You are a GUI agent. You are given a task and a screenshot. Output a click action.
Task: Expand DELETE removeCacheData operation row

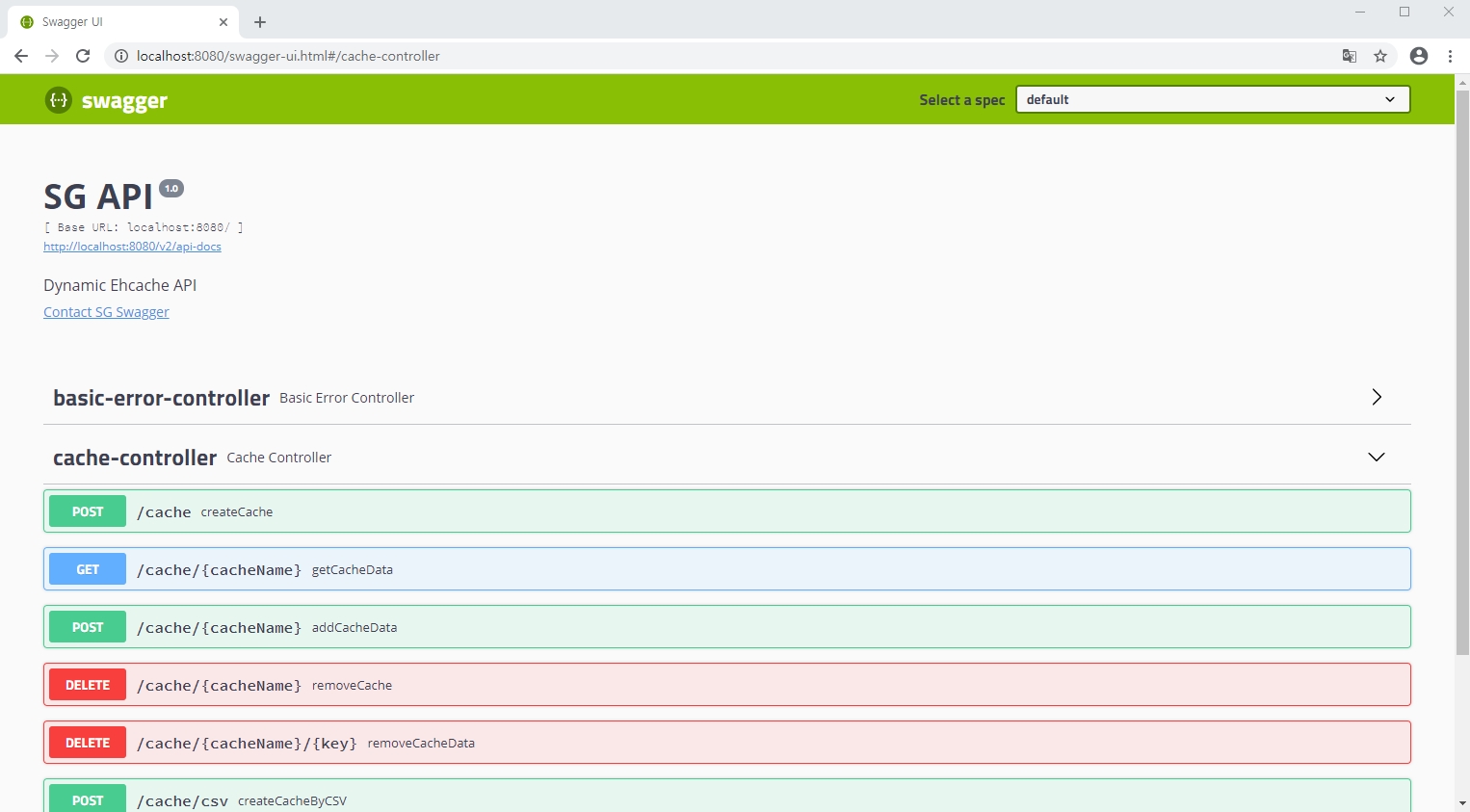coord(727,743)
